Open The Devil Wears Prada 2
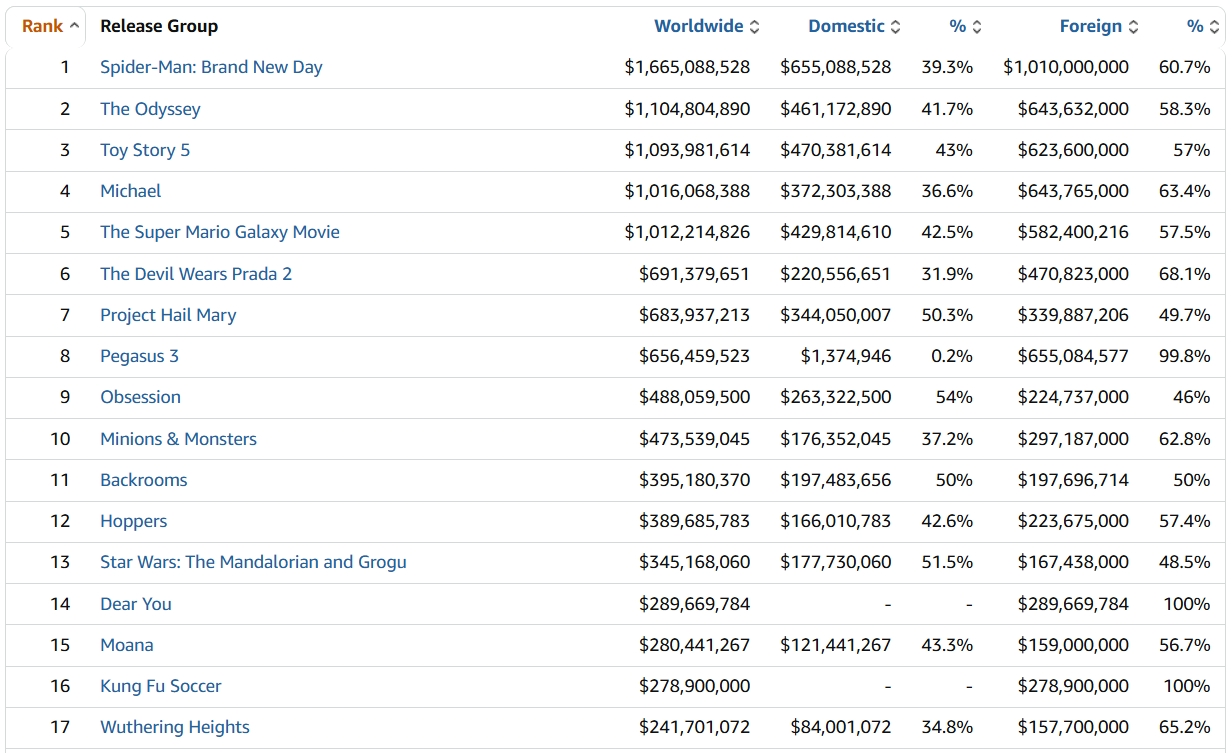1232x753 pixels. (x=196, y=274)
